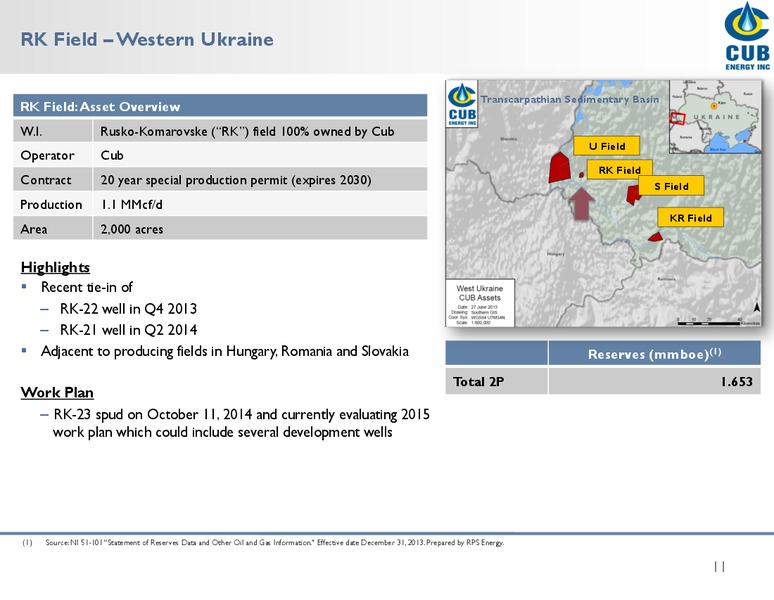The width and height of the screenshot is (774, 600).
Task: Click the "KR Field" yellow map label
Action: click(691, 218)
